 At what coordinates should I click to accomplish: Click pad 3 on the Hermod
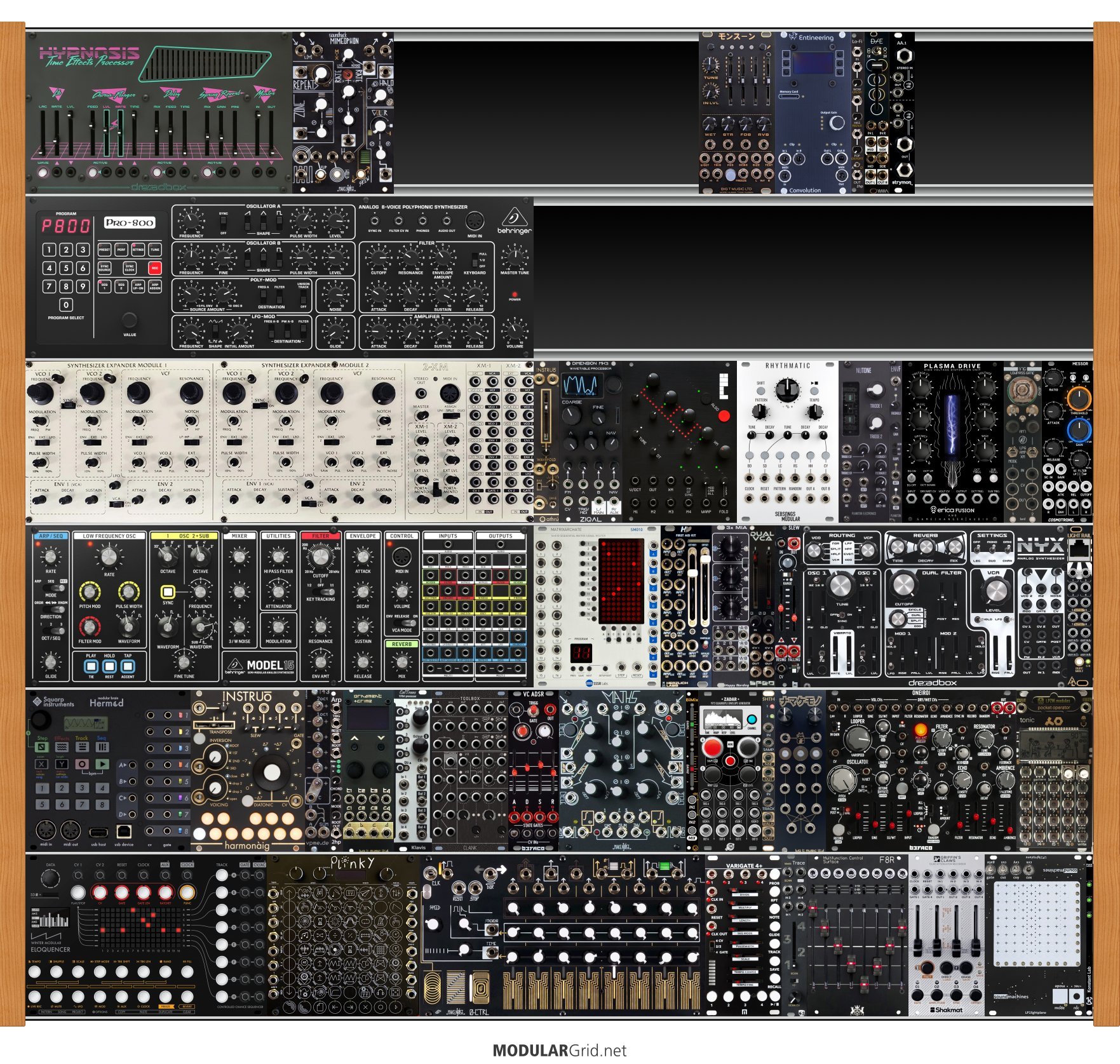pyautogui.click(x=83, y=788)
